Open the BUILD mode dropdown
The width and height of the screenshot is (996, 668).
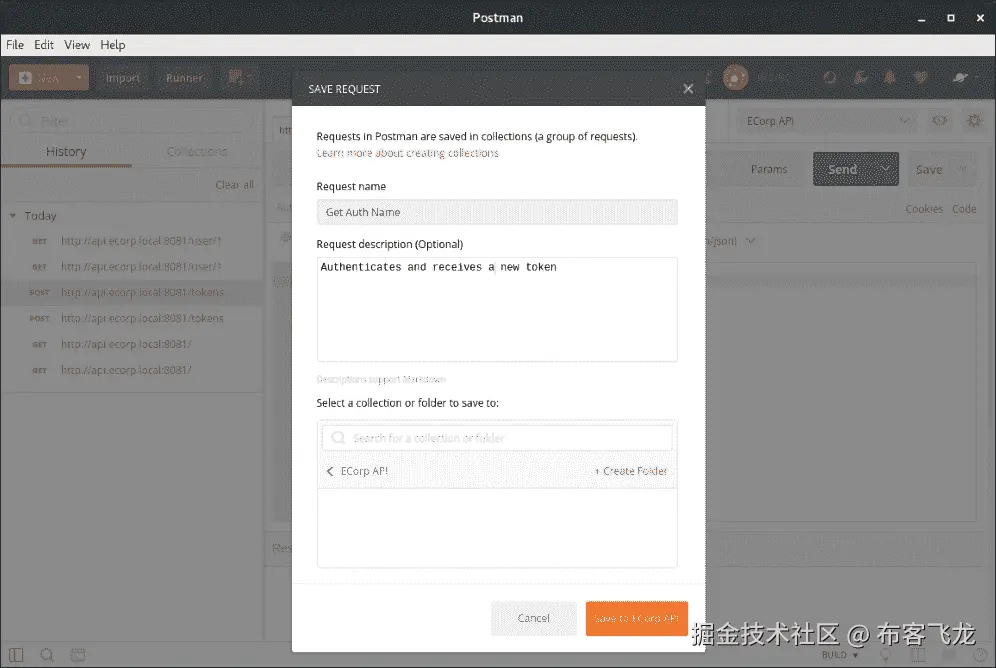(840, 655)
